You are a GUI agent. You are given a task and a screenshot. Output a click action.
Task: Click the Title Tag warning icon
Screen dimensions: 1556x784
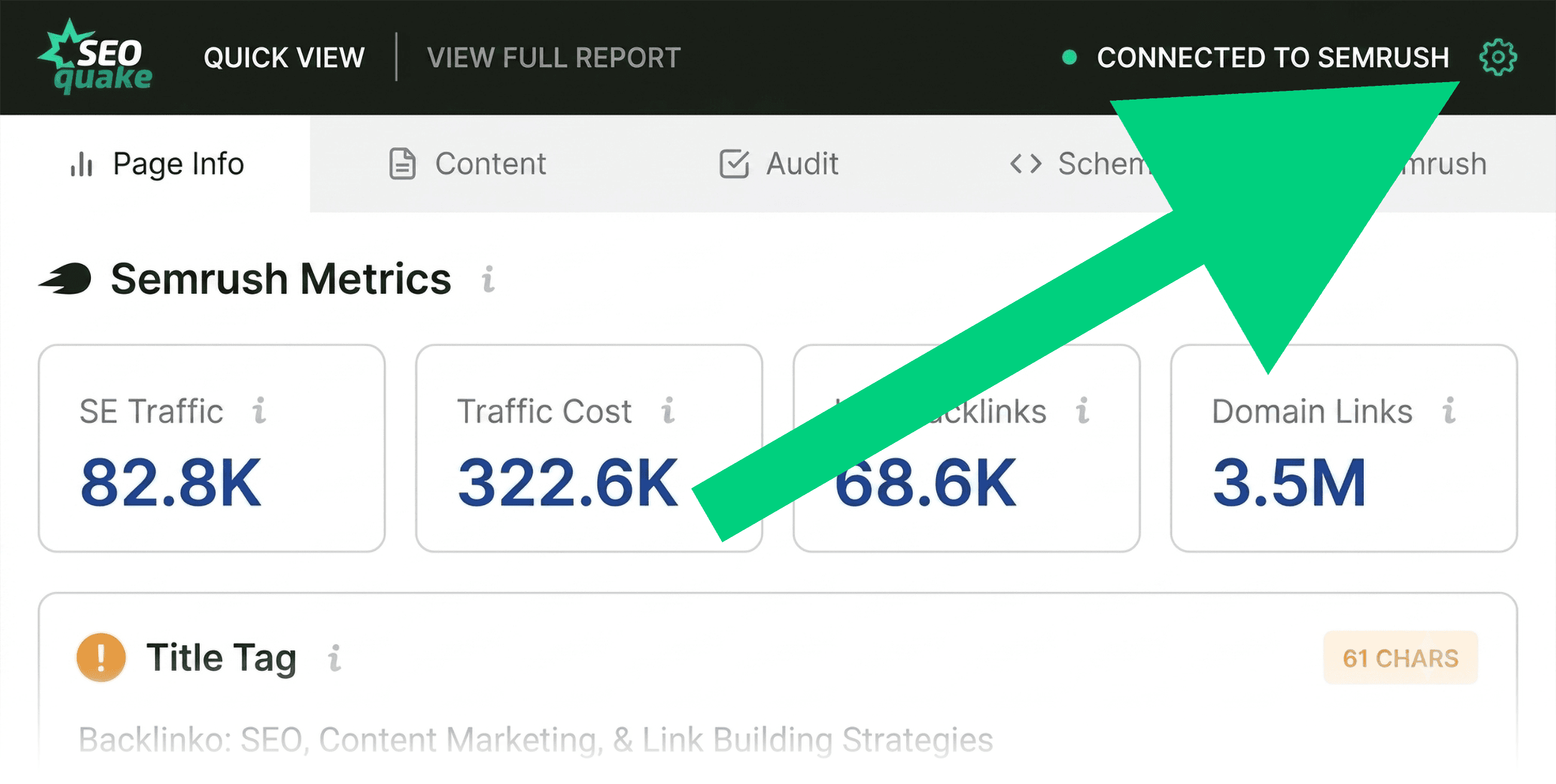101,658
